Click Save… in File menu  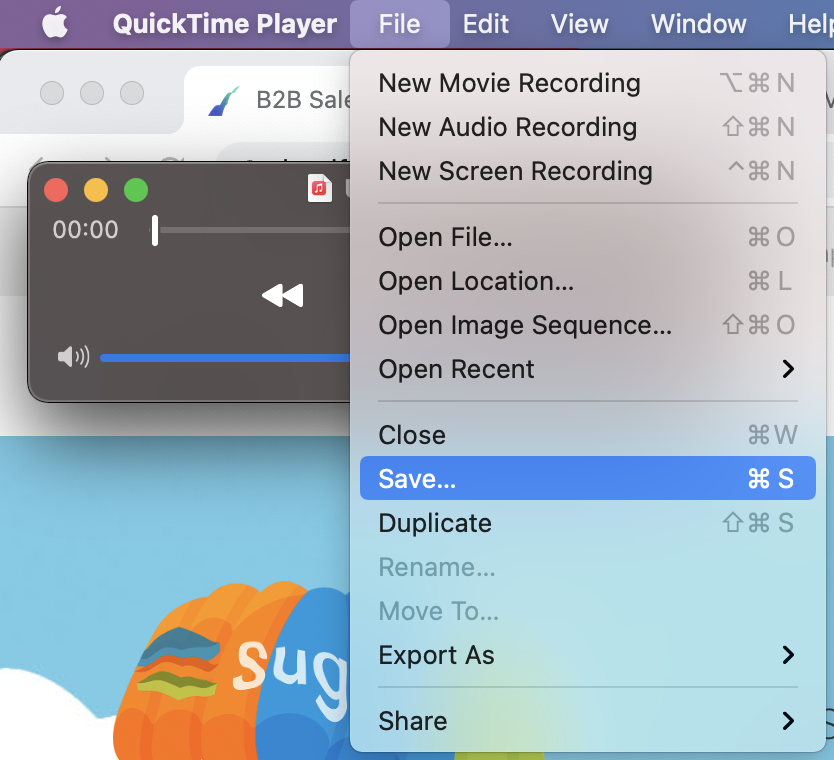pyautogui.click(x=588, y=478)
